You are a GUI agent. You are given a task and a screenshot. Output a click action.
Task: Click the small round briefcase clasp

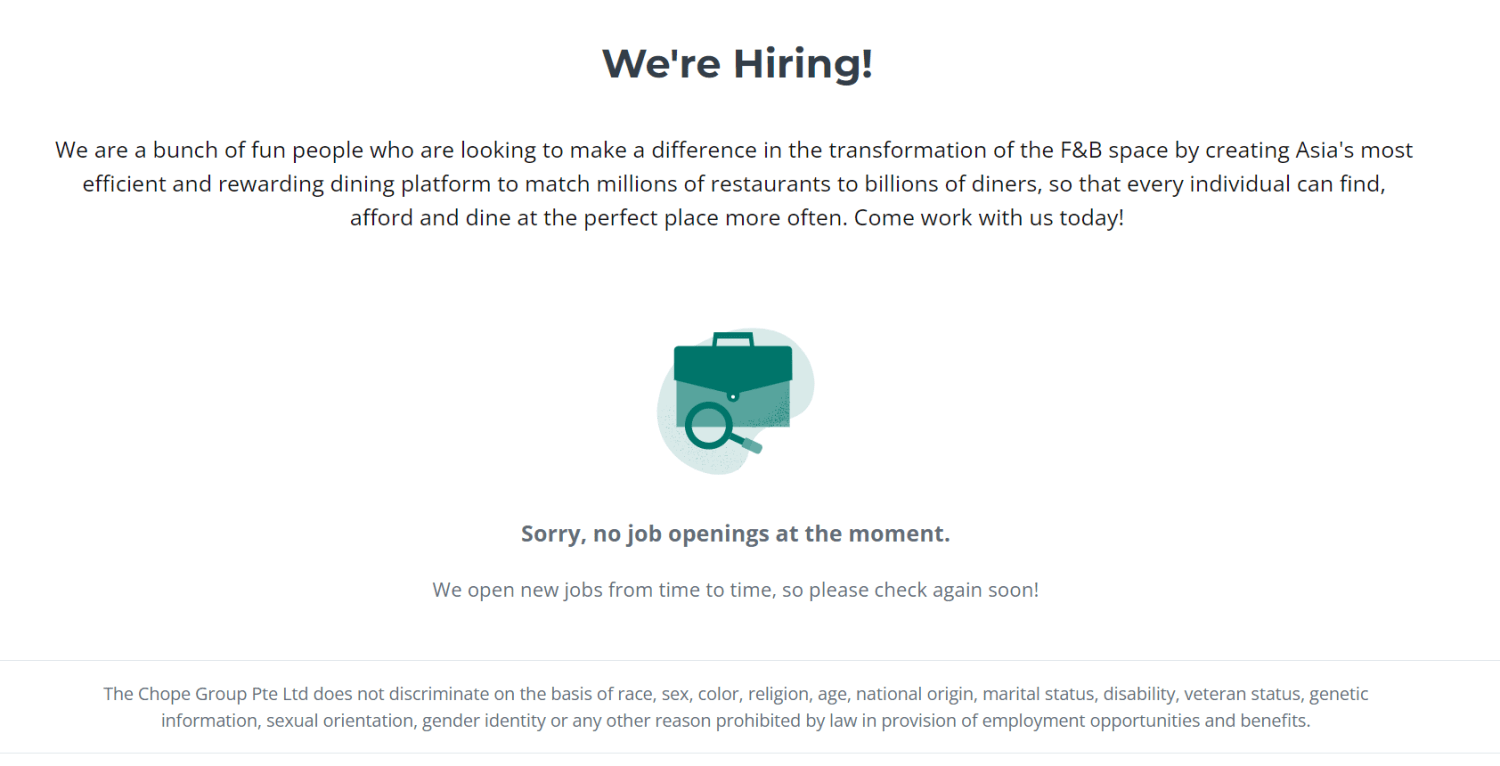tap(733, 397)
